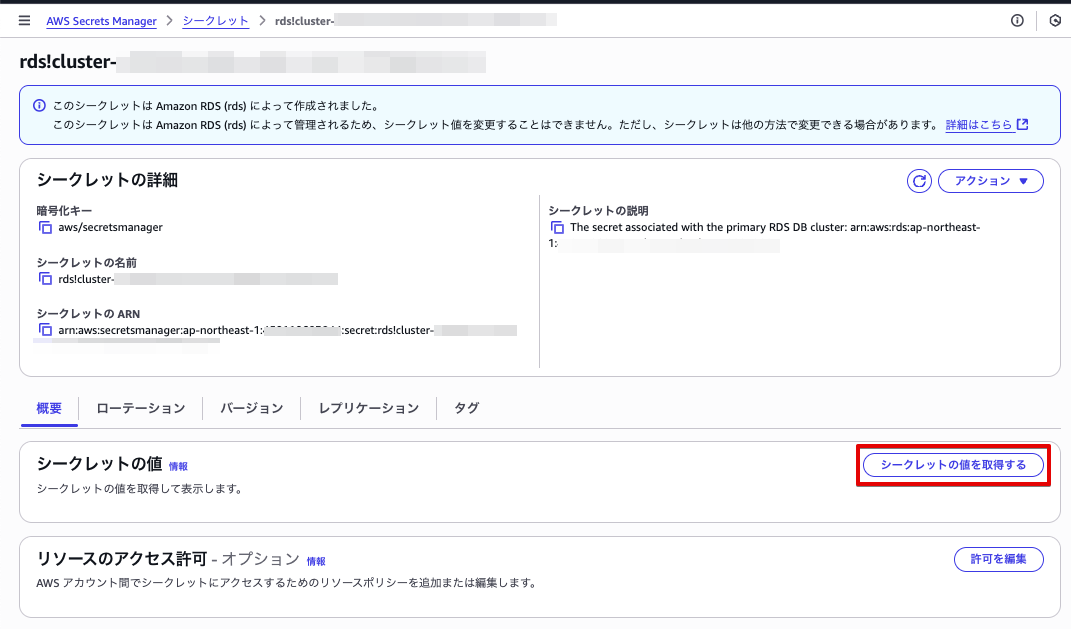Click the rds!cluster- breadcrumb entry
The height and width of the screenshot is (629, 1071).
415,21
